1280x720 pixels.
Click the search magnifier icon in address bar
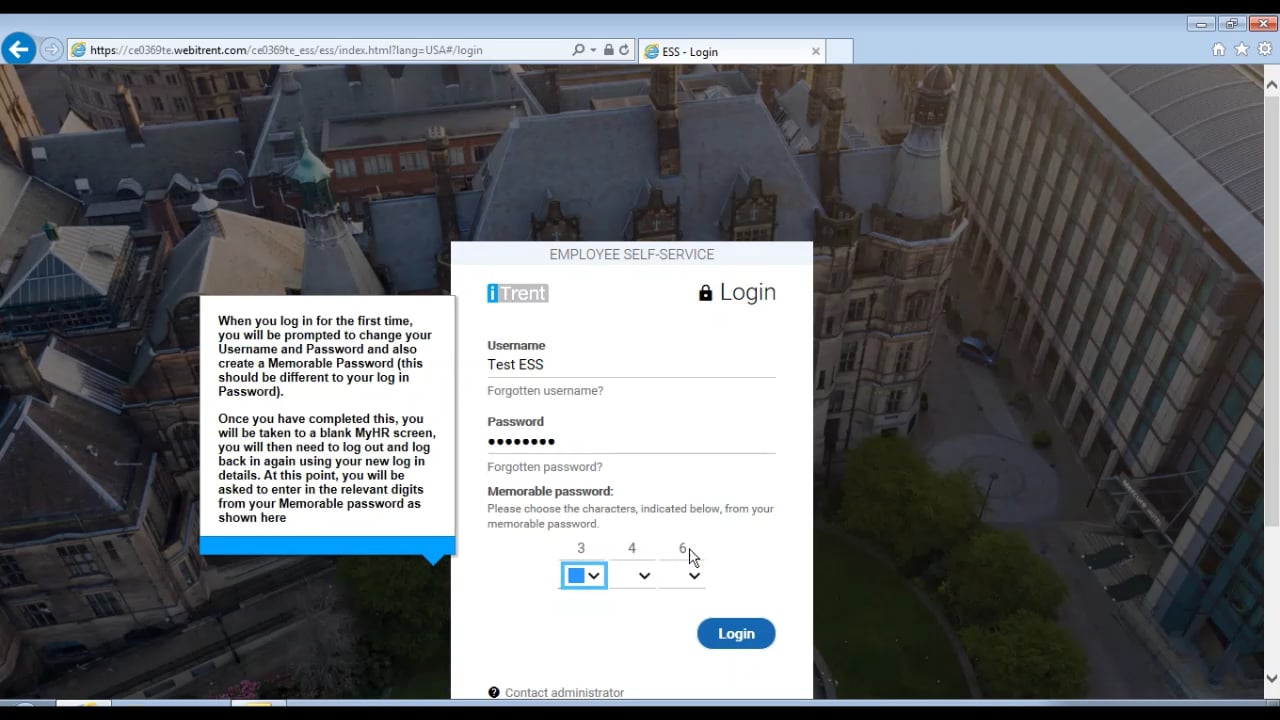pyautogui.click(x=578, y=50)
